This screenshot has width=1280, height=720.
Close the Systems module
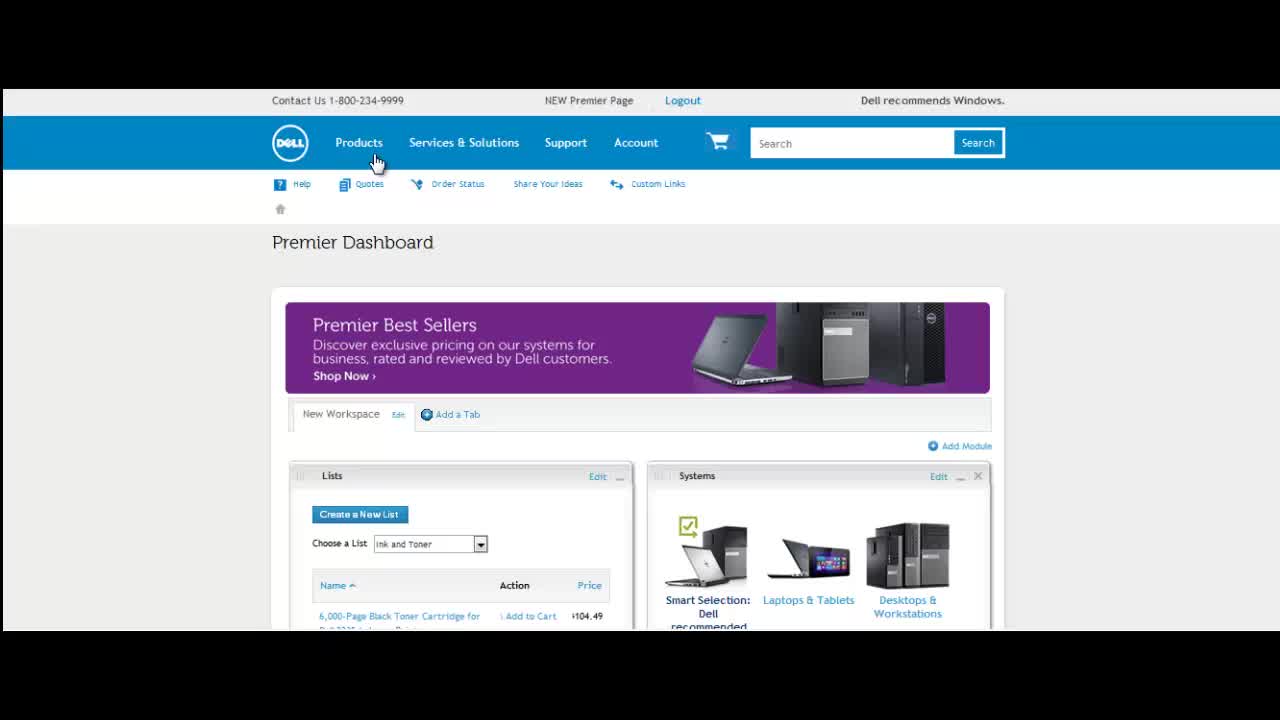point(978,476)
